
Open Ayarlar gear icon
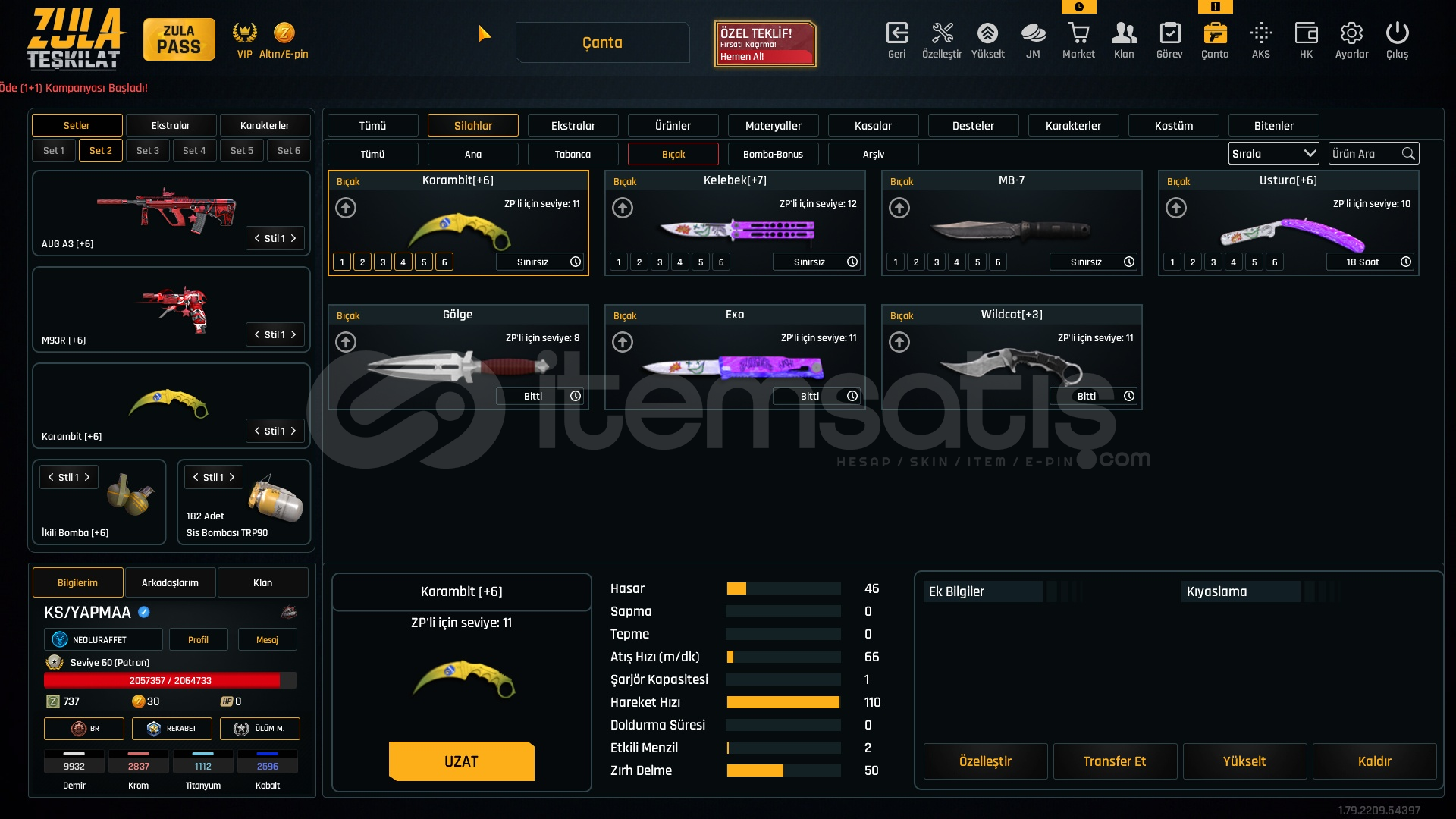(1351, 34)
